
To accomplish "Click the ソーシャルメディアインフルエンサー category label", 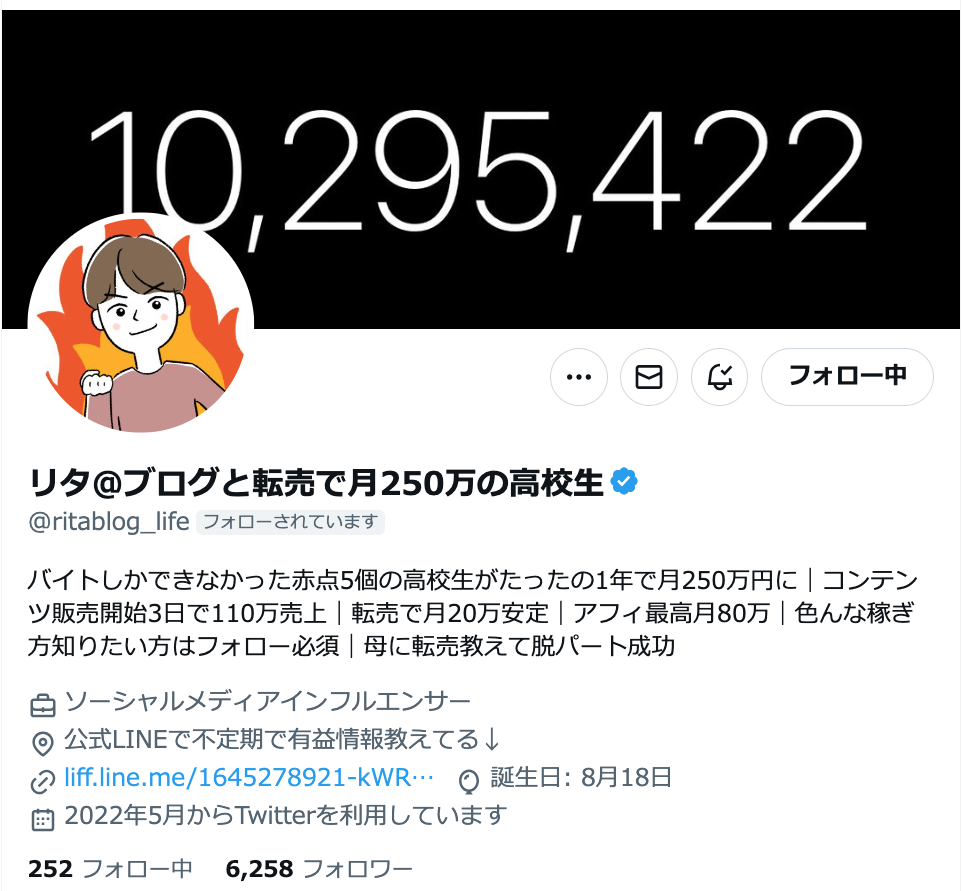I will (267, 701).
